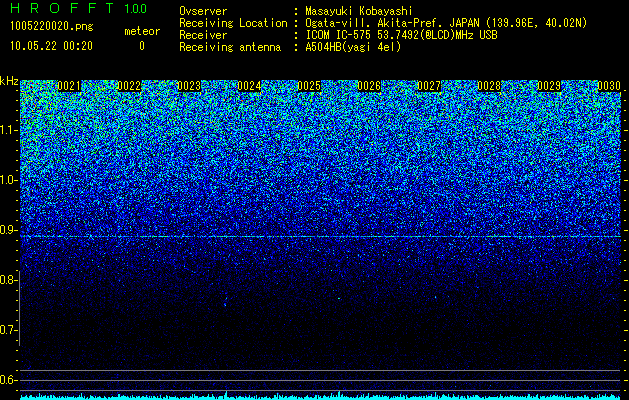The height and width of the screenshot is (400, 629).
Task: Click the 0028 time marker
Action: point(489,86)
